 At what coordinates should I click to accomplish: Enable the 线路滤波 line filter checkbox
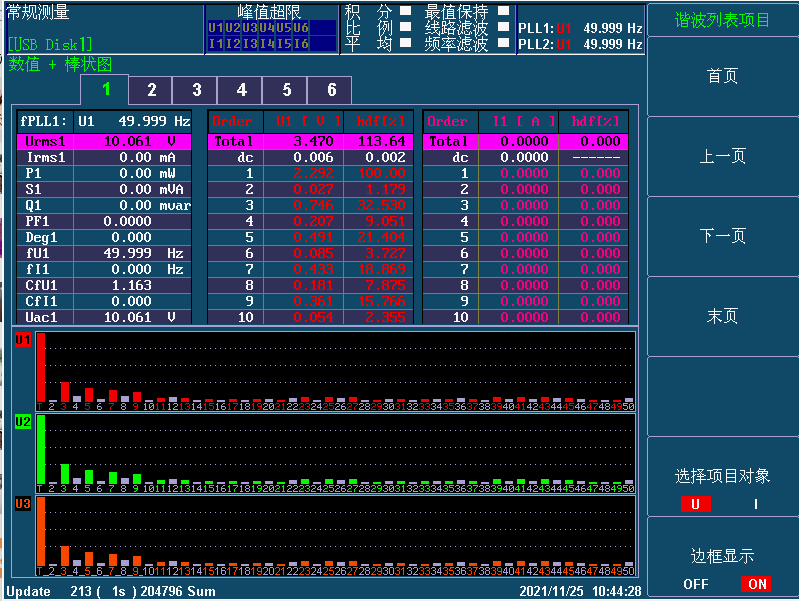(503, 28)
